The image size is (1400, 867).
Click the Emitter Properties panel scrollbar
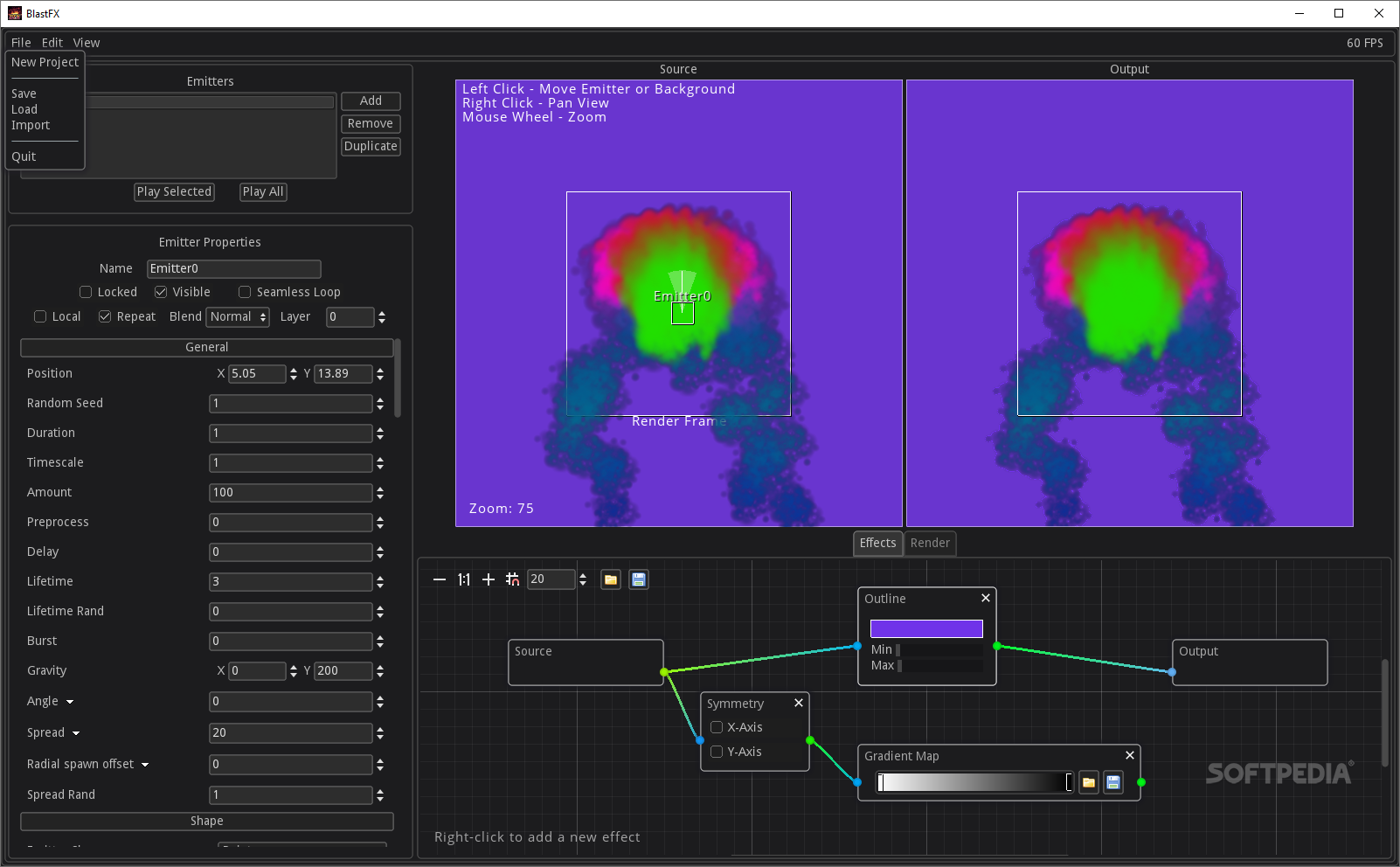pyautogui.click(x=398, y=378)
